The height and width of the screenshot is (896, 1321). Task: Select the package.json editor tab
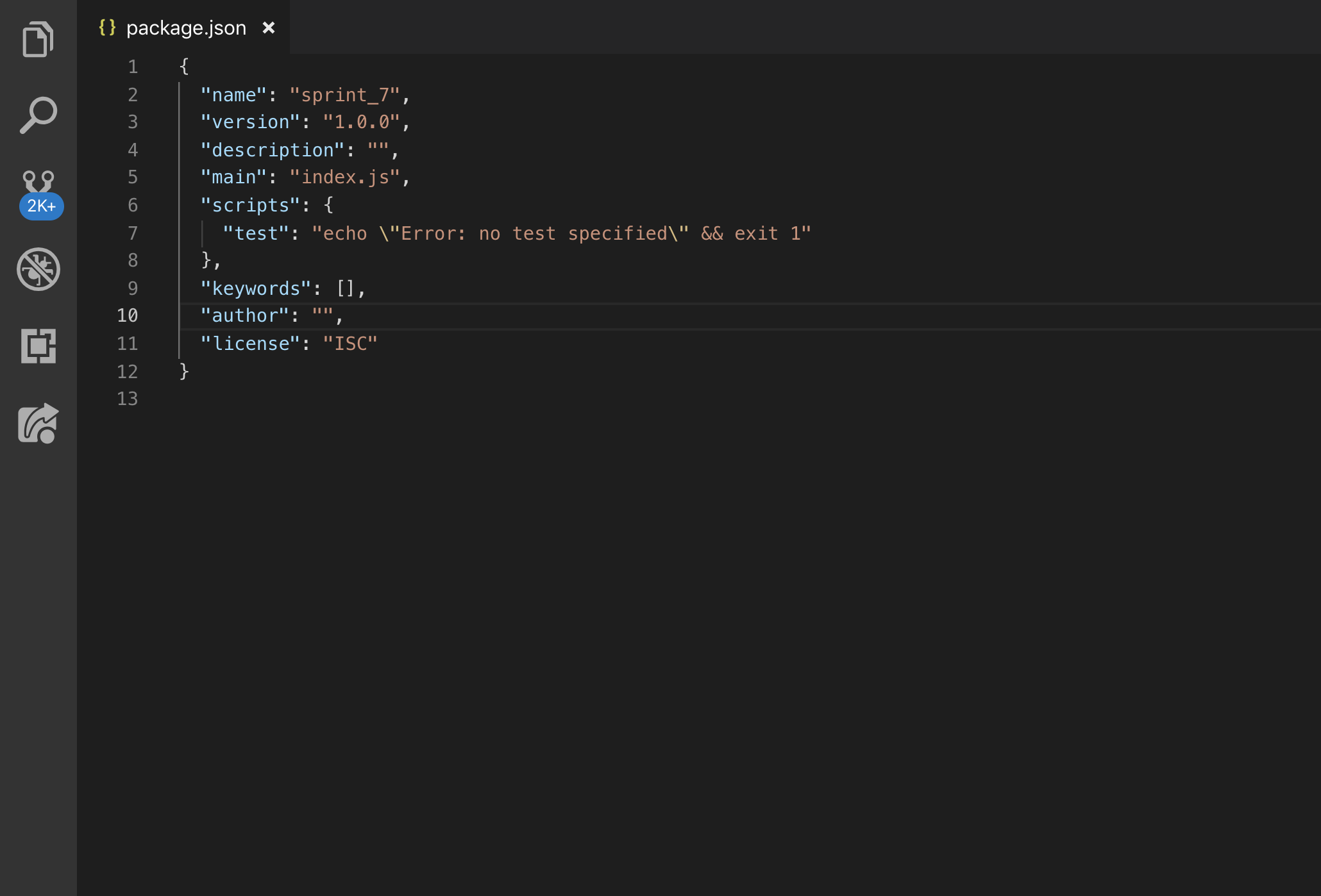click(186, 28)
